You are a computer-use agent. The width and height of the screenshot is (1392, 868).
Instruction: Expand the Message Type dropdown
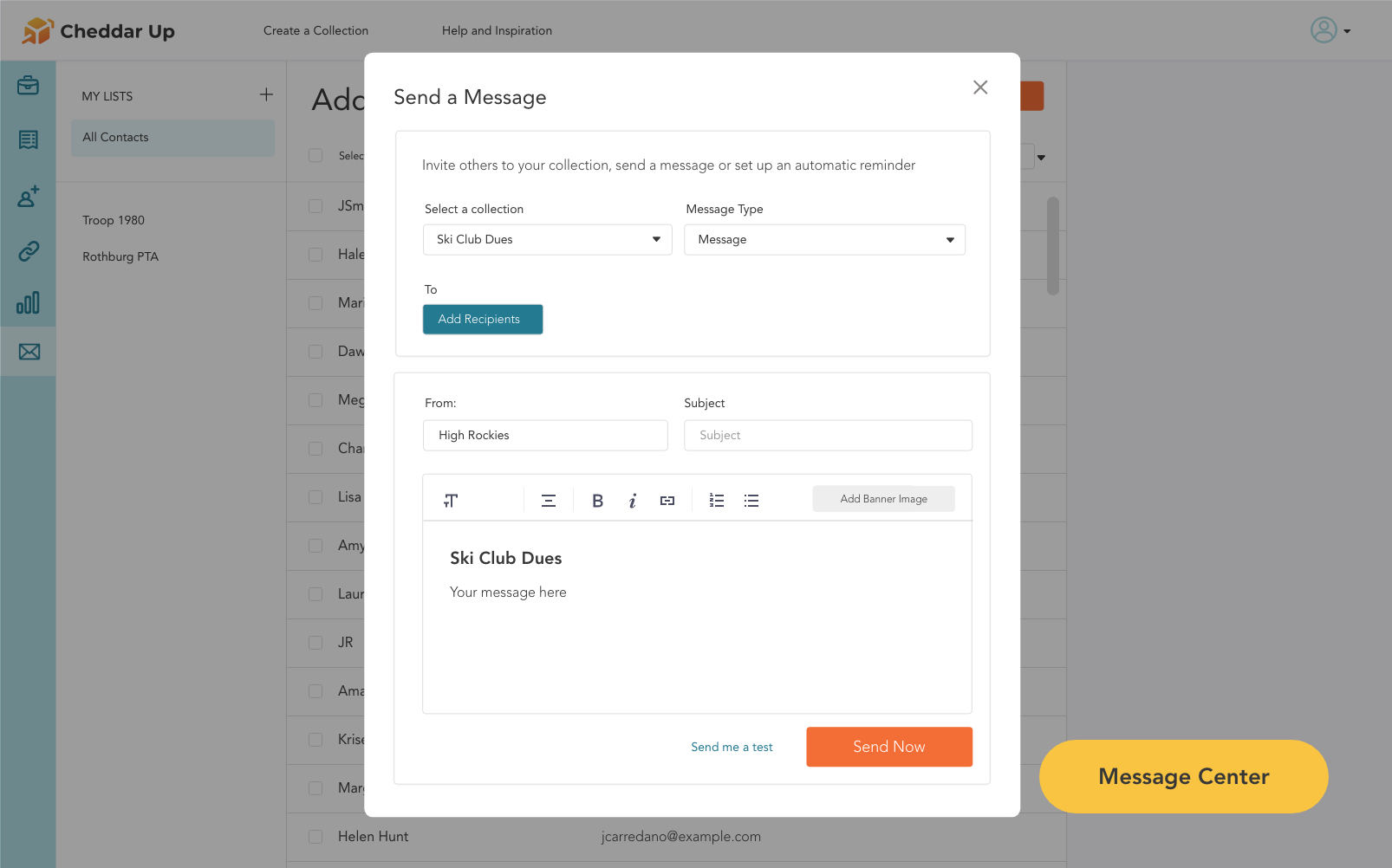point(824,239)
